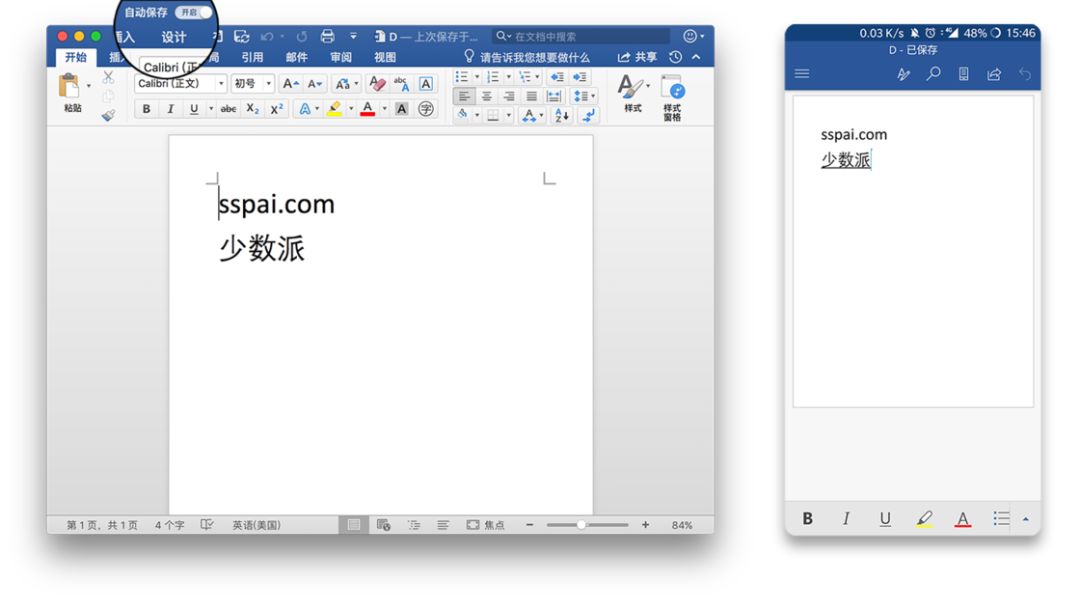This screenshot has height=608, width=1080.
Task: Switch to the 开始 Home tab
Action: click(x=76, y=57)
